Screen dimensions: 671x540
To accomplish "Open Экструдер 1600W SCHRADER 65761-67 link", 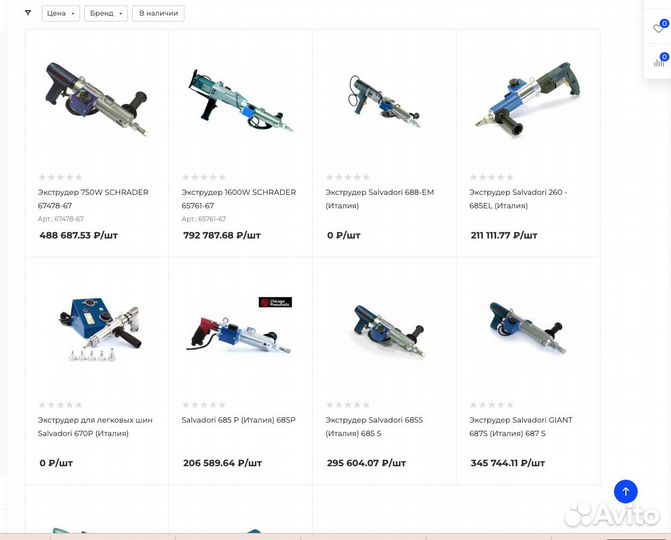I will pos(239,199).
